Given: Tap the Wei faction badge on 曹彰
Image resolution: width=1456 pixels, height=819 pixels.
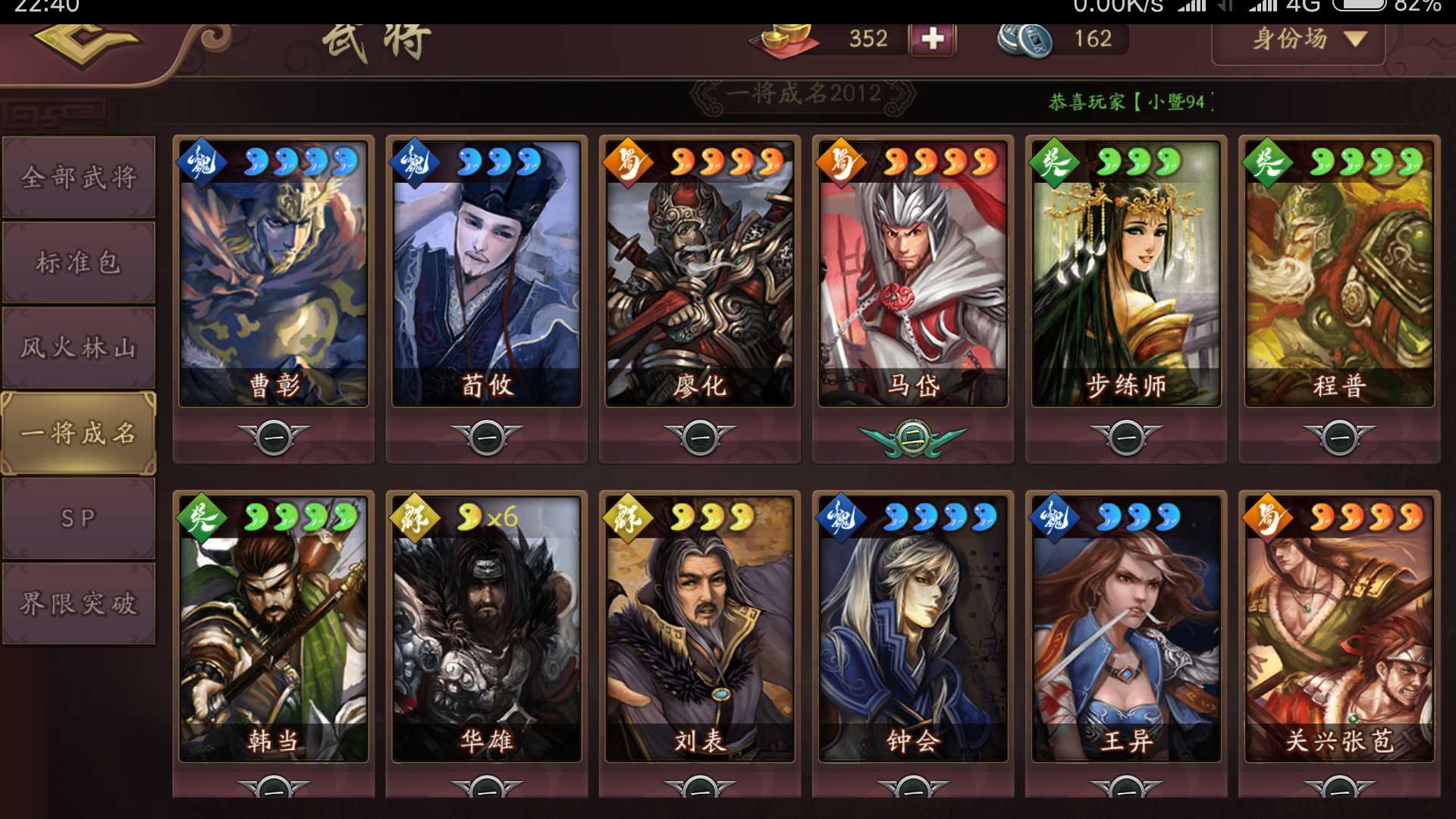Looking at the screenshot, I should [x=202, y=161].
